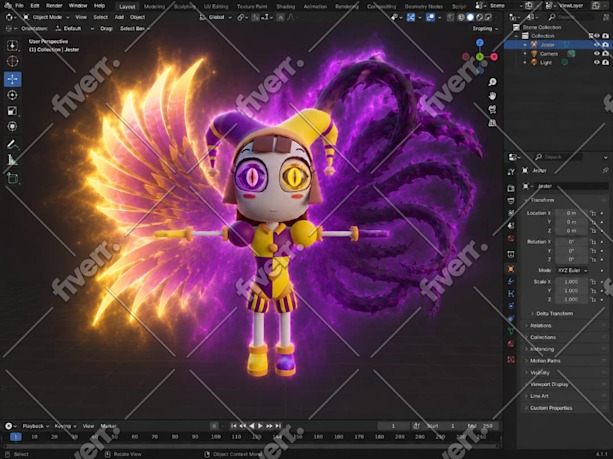Disable Jester in renders camera icon

[x=606, y=45]
